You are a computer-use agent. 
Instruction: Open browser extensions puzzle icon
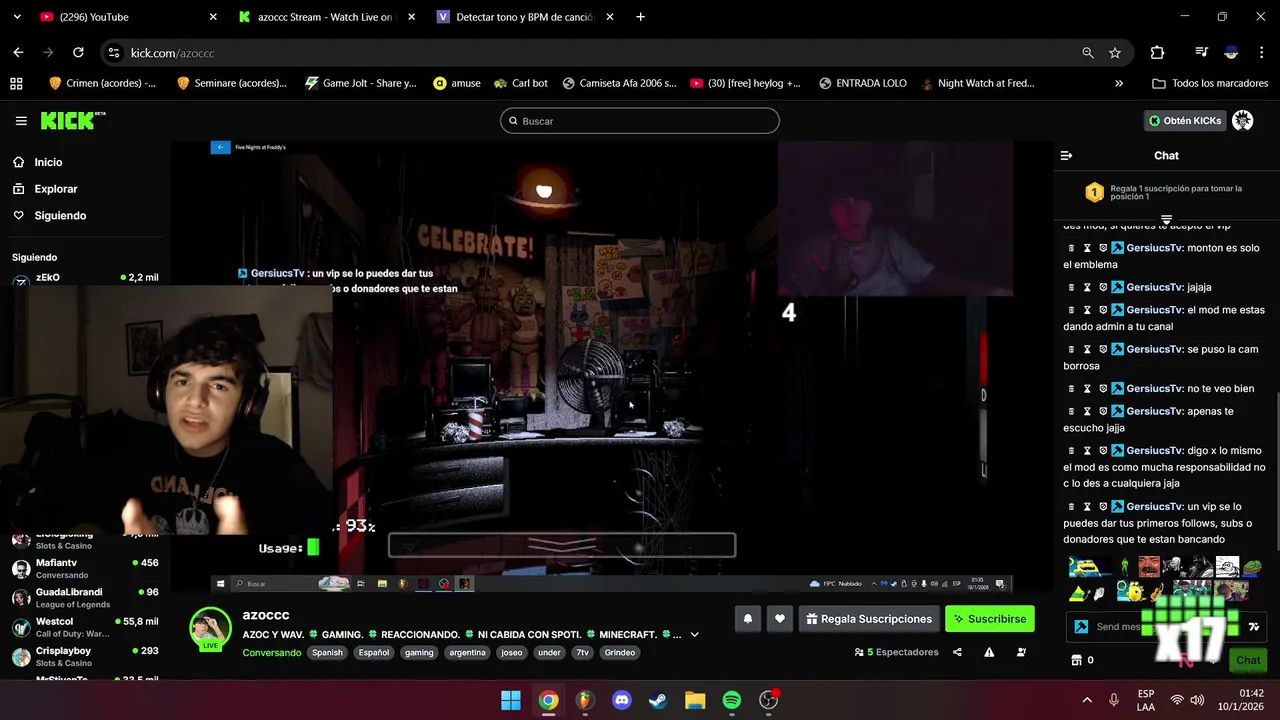coord(1157,53)
